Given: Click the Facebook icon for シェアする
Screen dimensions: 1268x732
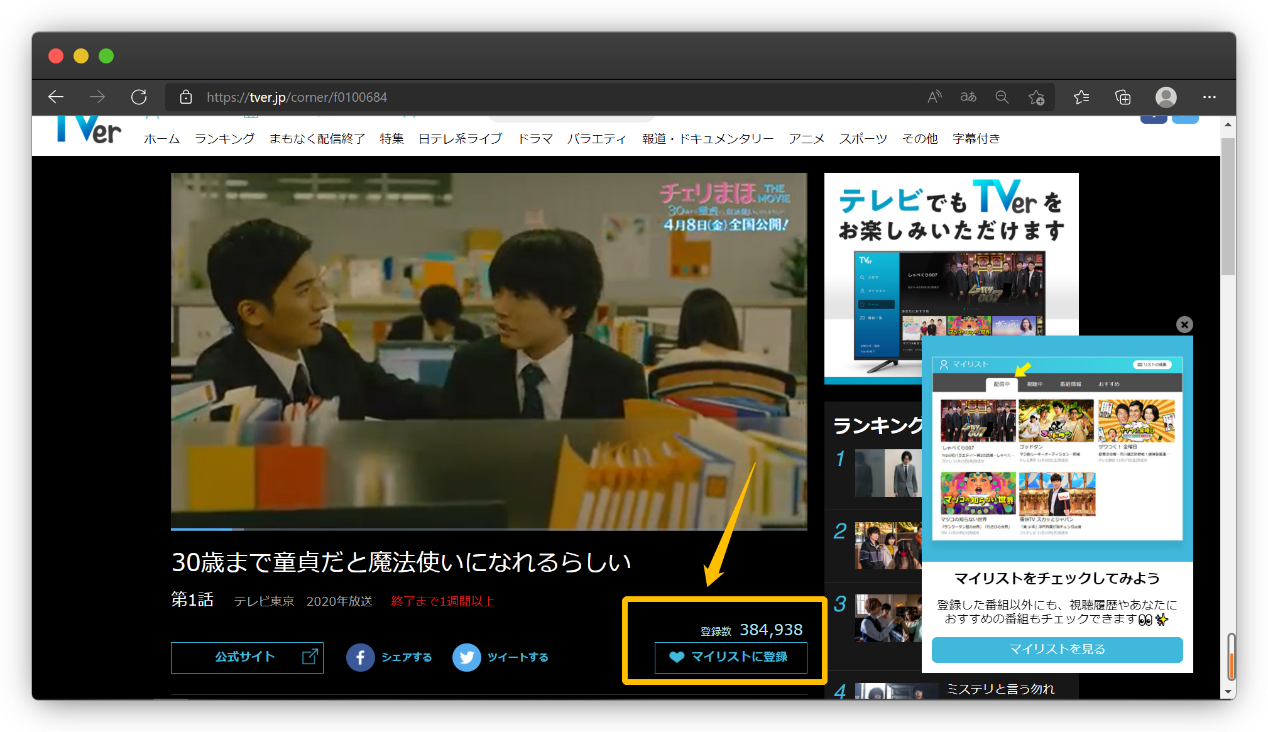Looking at the screenshot, I should click(360, 657).
